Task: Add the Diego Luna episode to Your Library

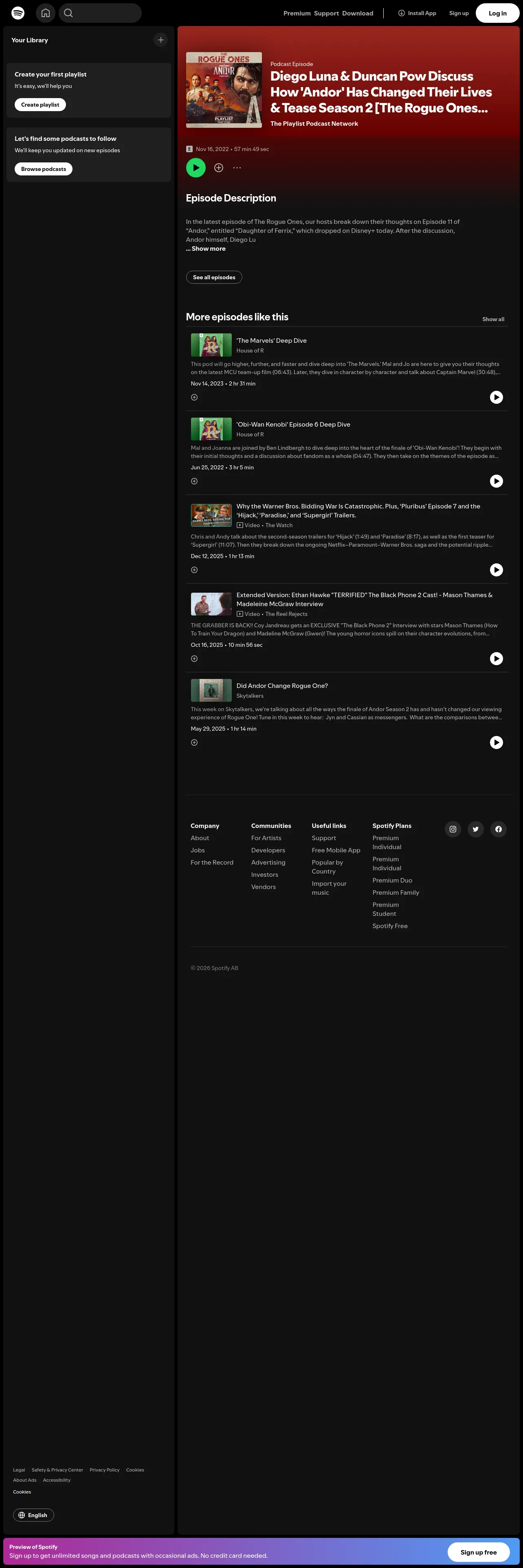Action: click(219, 168)
